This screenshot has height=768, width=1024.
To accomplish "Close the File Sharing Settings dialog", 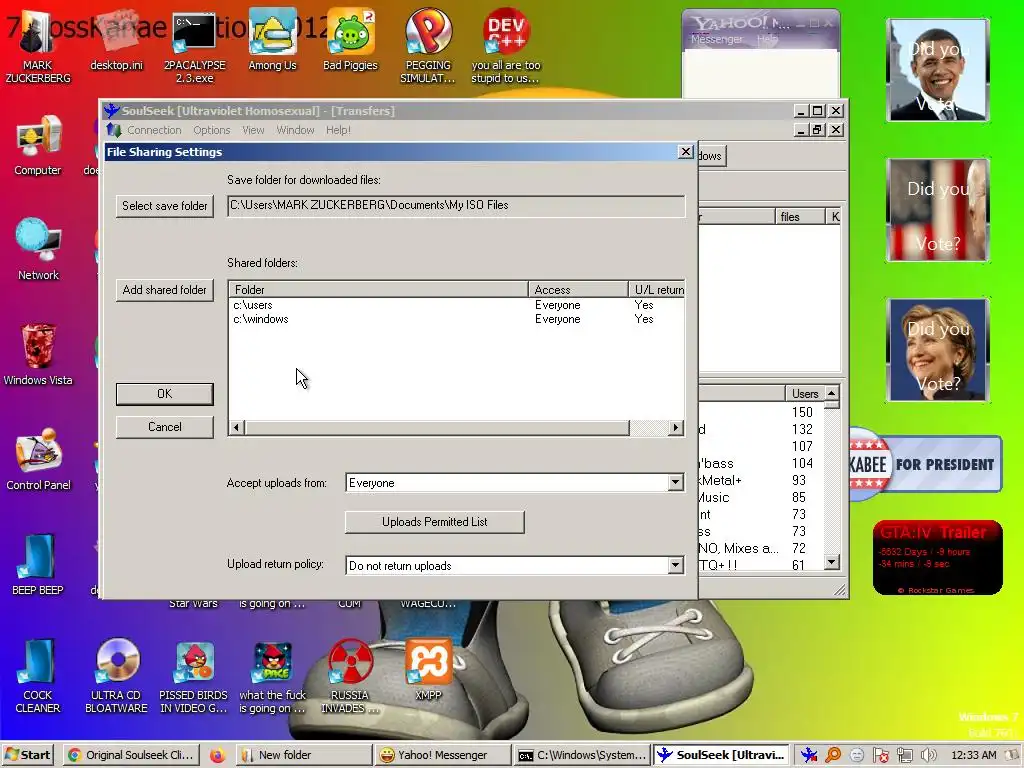I will click(685, 152).
